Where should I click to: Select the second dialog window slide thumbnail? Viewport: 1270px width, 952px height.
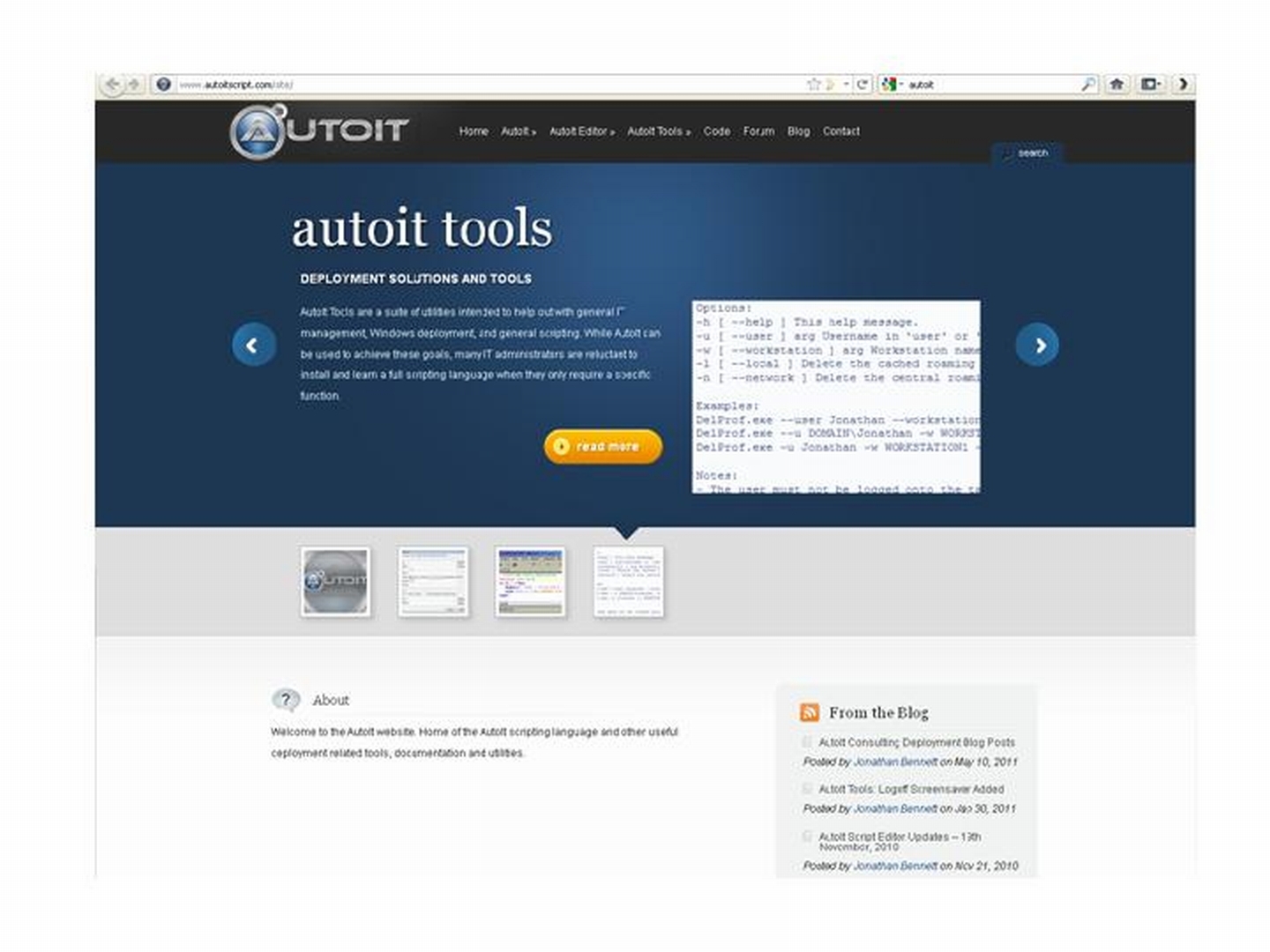433,582
